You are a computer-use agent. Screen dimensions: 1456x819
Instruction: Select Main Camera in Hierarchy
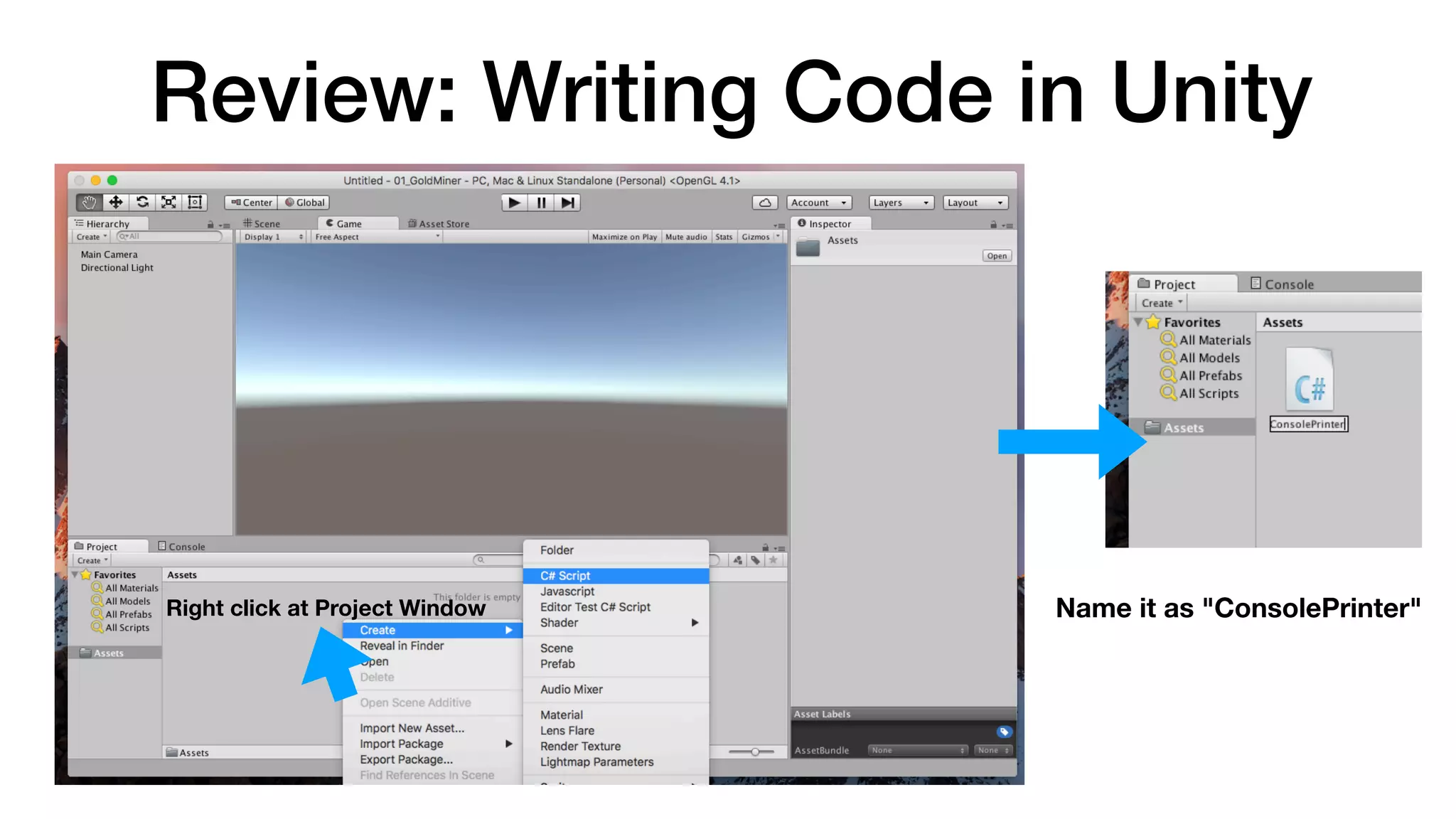pos(109,255)
